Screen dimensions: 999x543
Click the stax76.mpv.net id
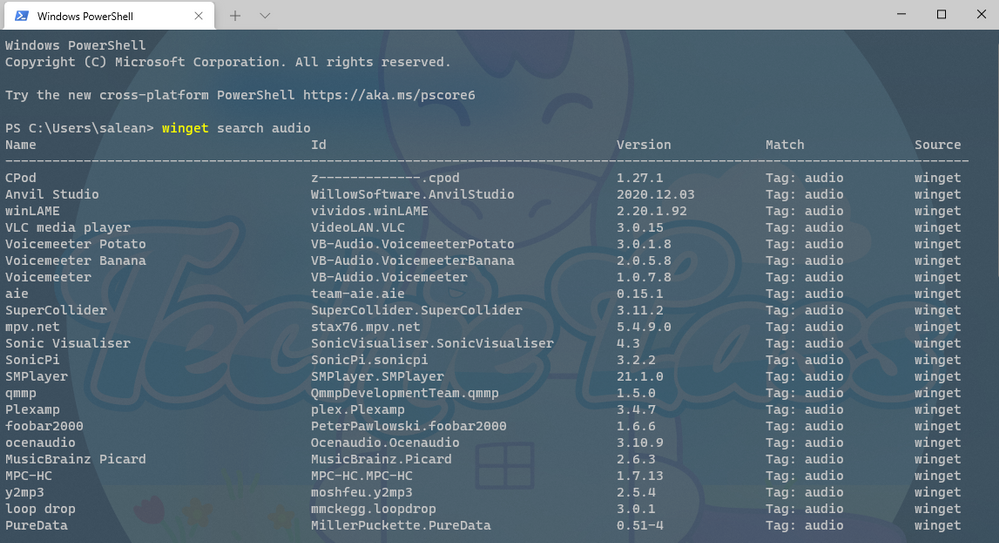[x=366, y=327]
